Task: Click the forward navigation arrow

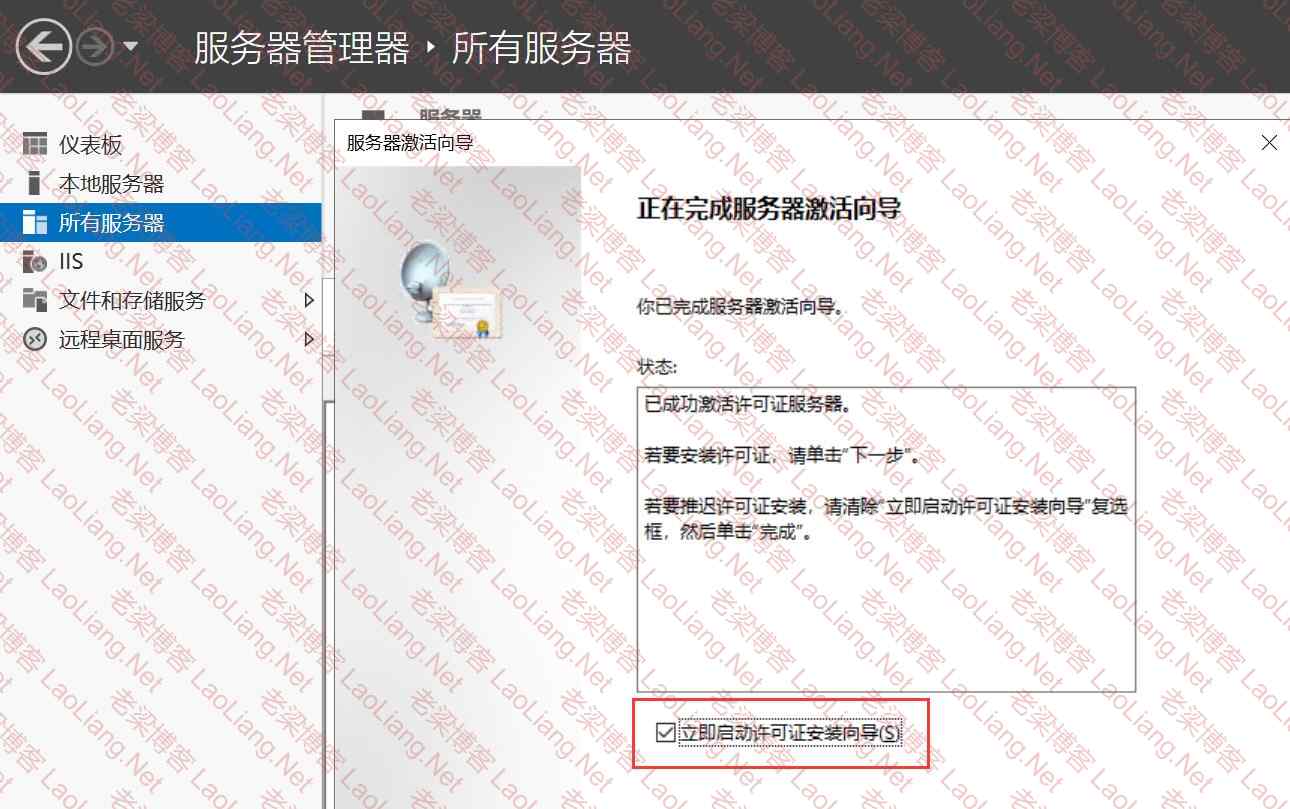Action: [x=94, y=47]
